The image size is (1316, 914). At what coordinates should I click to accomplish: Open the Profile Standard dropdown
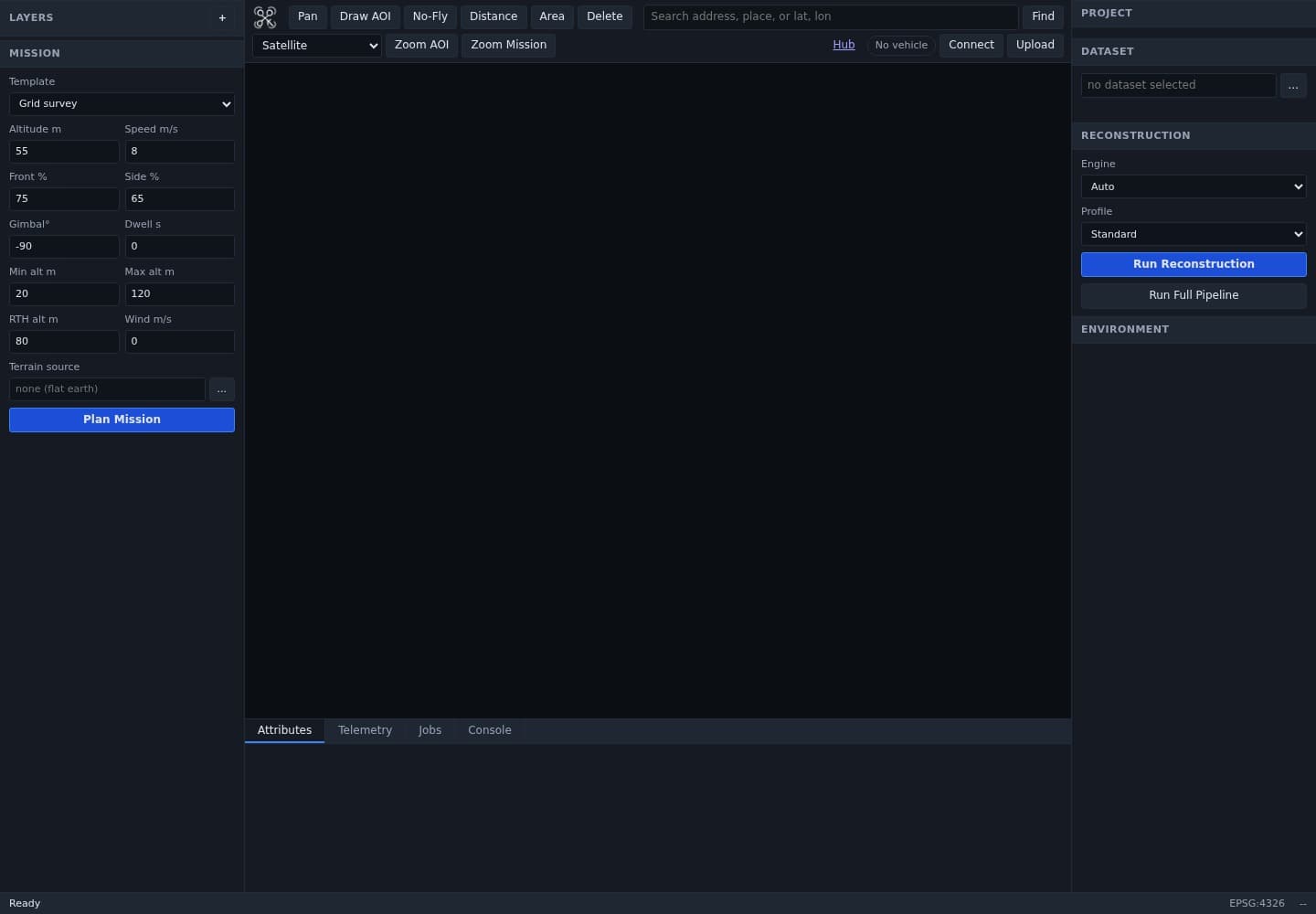click(1194, 234)
